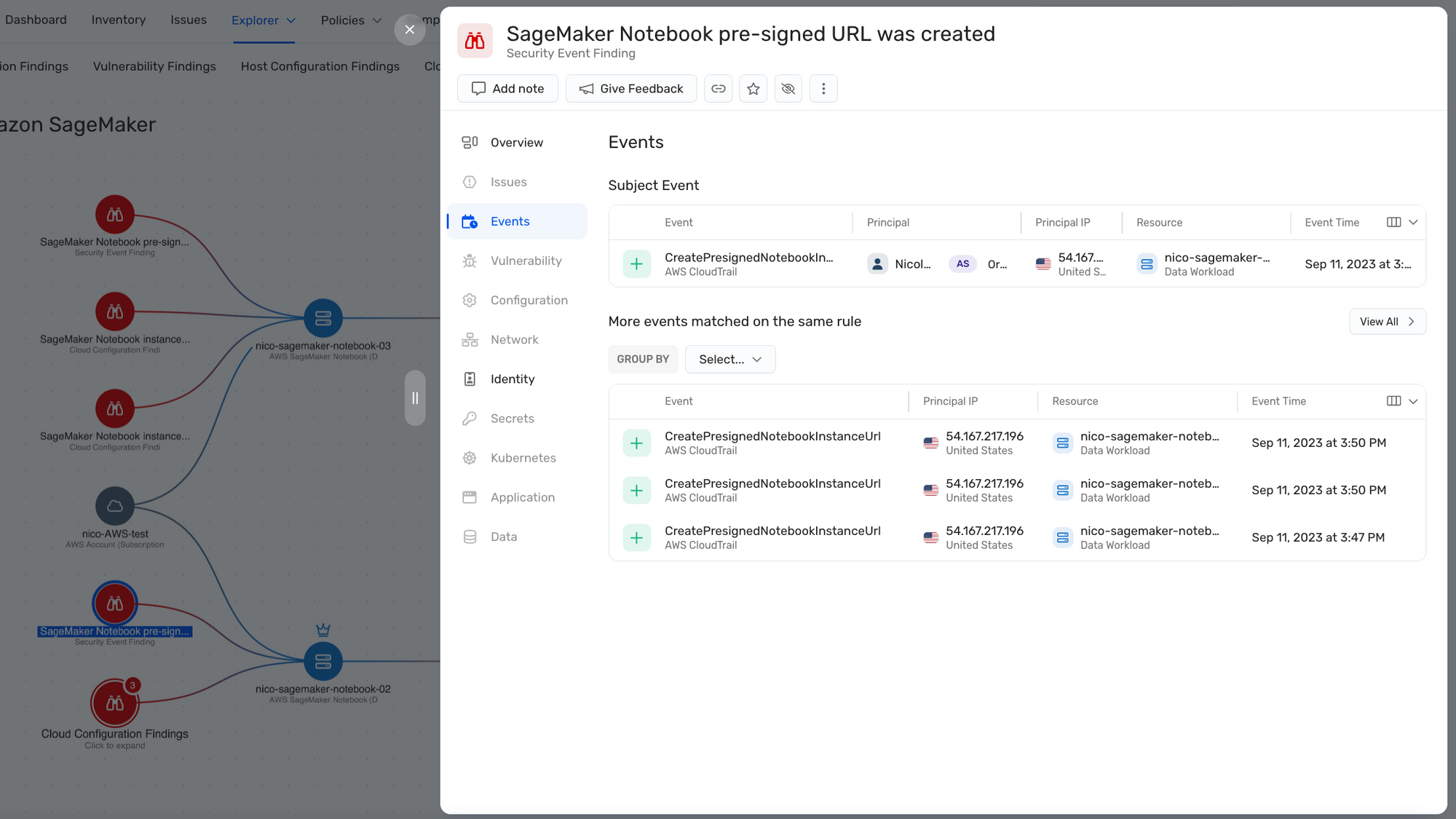
Task: Open More events table column settings
Action: point(1402,401)
